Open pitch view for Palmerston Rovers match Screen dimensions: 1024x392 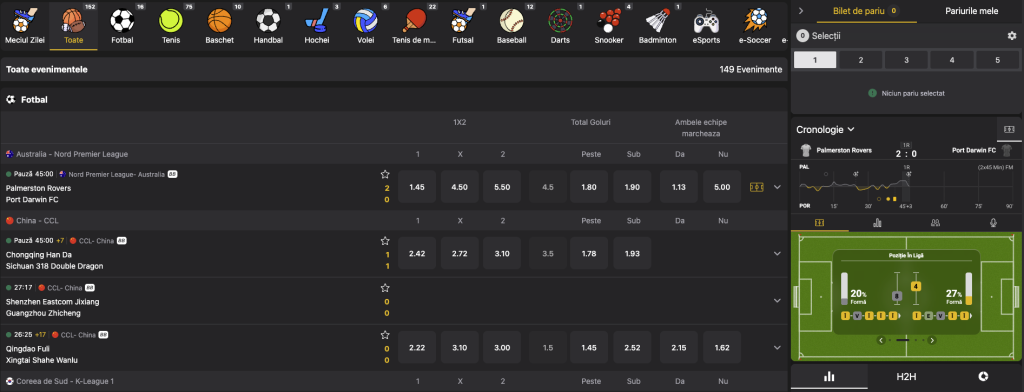[756, 187]
